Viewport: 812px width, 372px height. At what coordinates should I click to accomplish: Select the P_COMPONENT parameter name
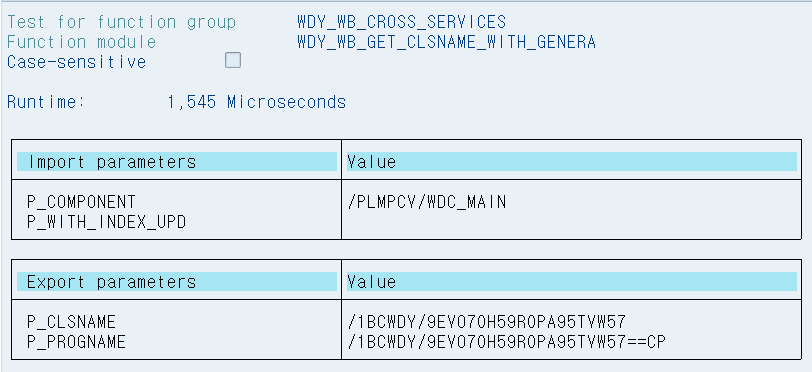(81, 202)
